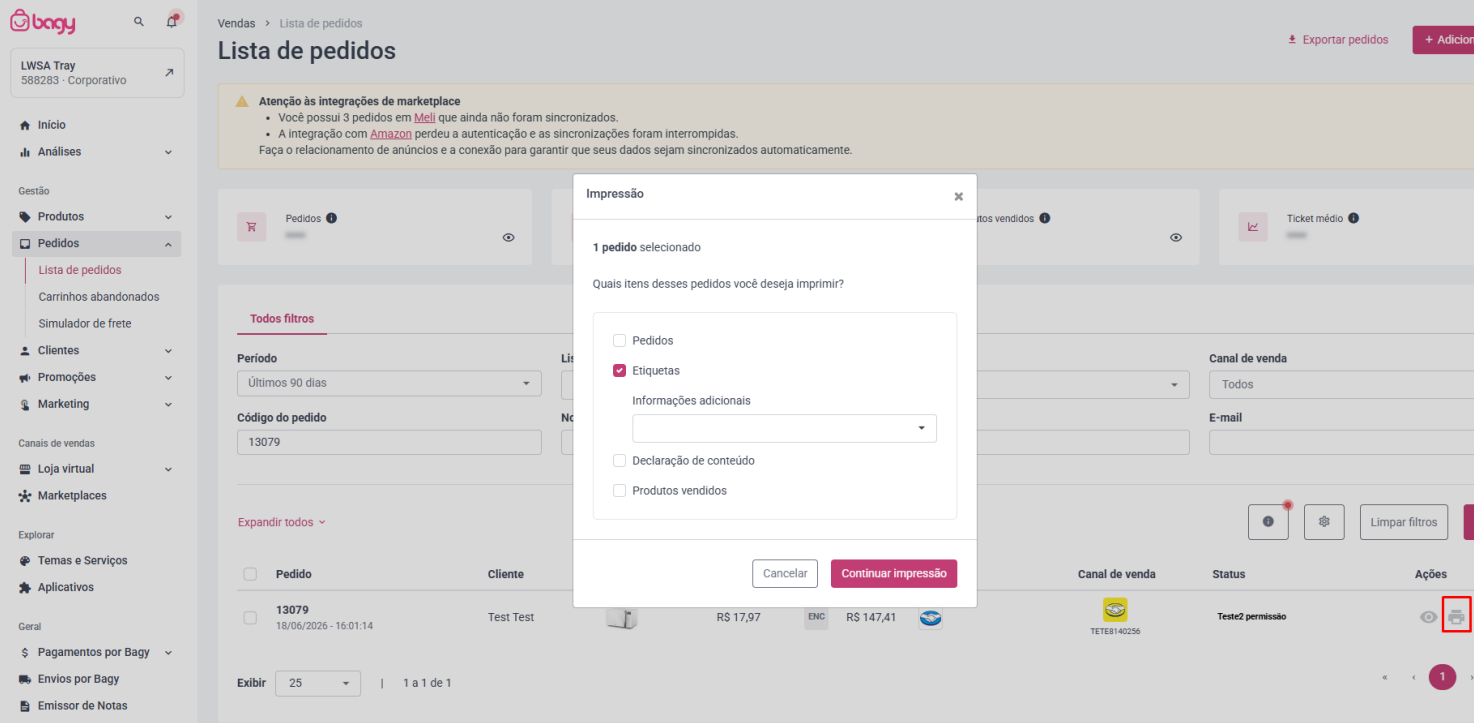Tick the Produtos vendidos checkbox
This screenshot has height=723, width=1474.
point(619,490)
